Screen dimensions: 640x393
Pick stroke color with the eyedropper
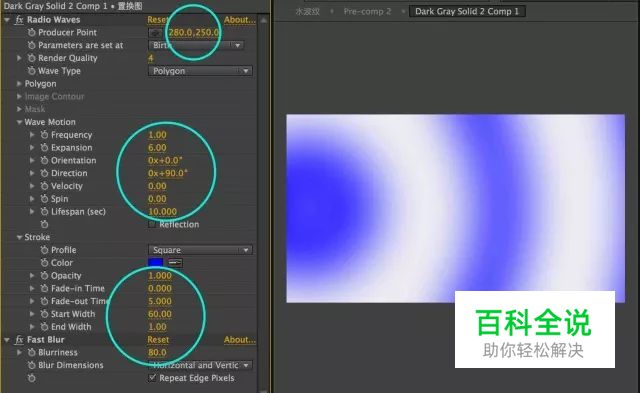(x=175, y=263)
